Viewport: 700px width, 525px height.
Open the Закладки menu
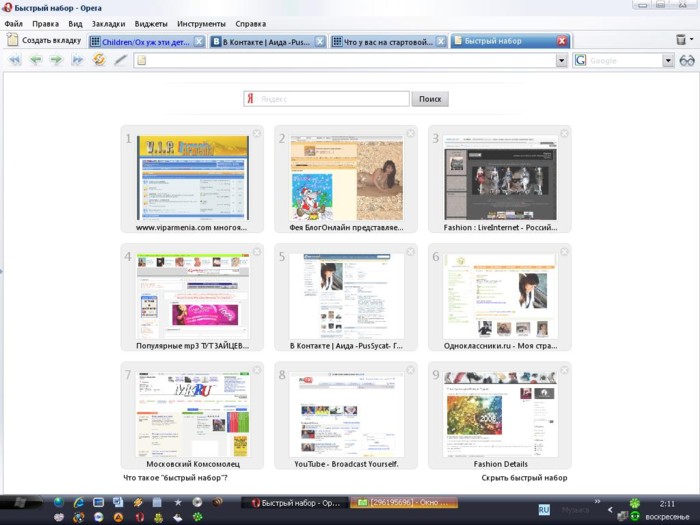point(108,23)
